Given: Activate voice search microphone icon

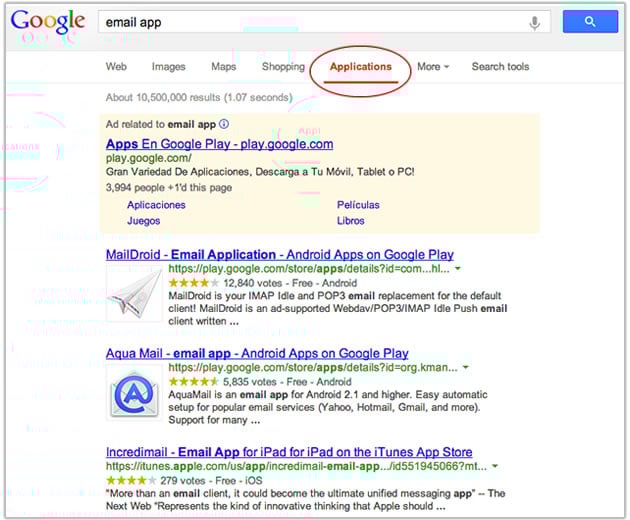Looking at the screenshot, I should [x=534, y=23].
